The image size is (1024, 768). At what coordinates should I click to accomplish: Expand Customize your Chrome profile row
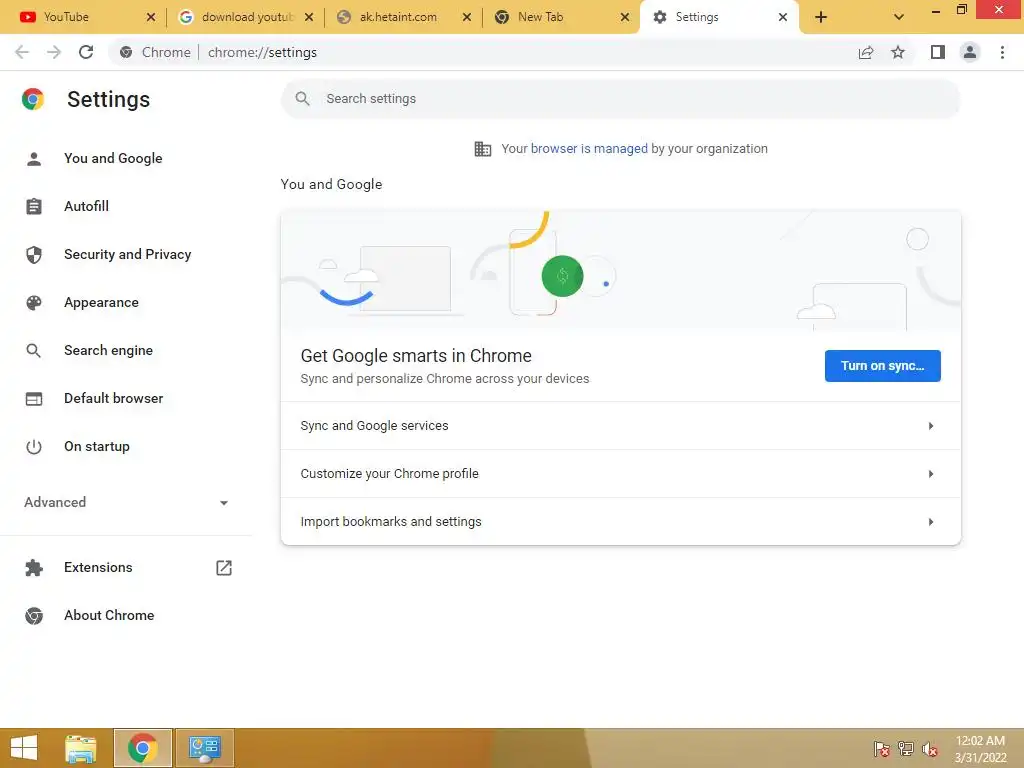click(x=620, y=473)
